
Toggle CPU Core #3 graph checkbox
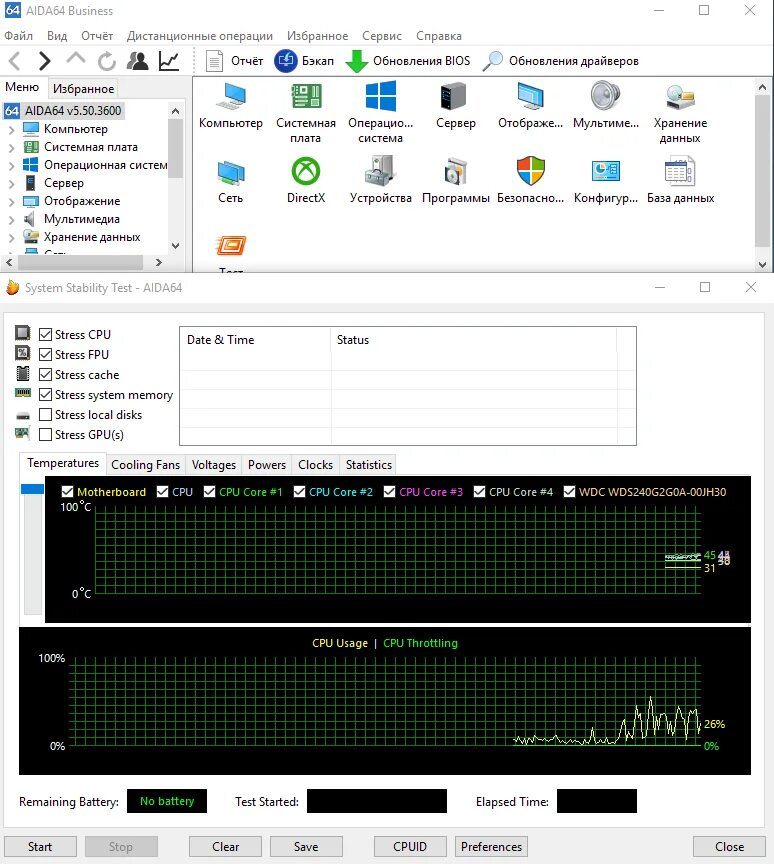click(389, 492)
